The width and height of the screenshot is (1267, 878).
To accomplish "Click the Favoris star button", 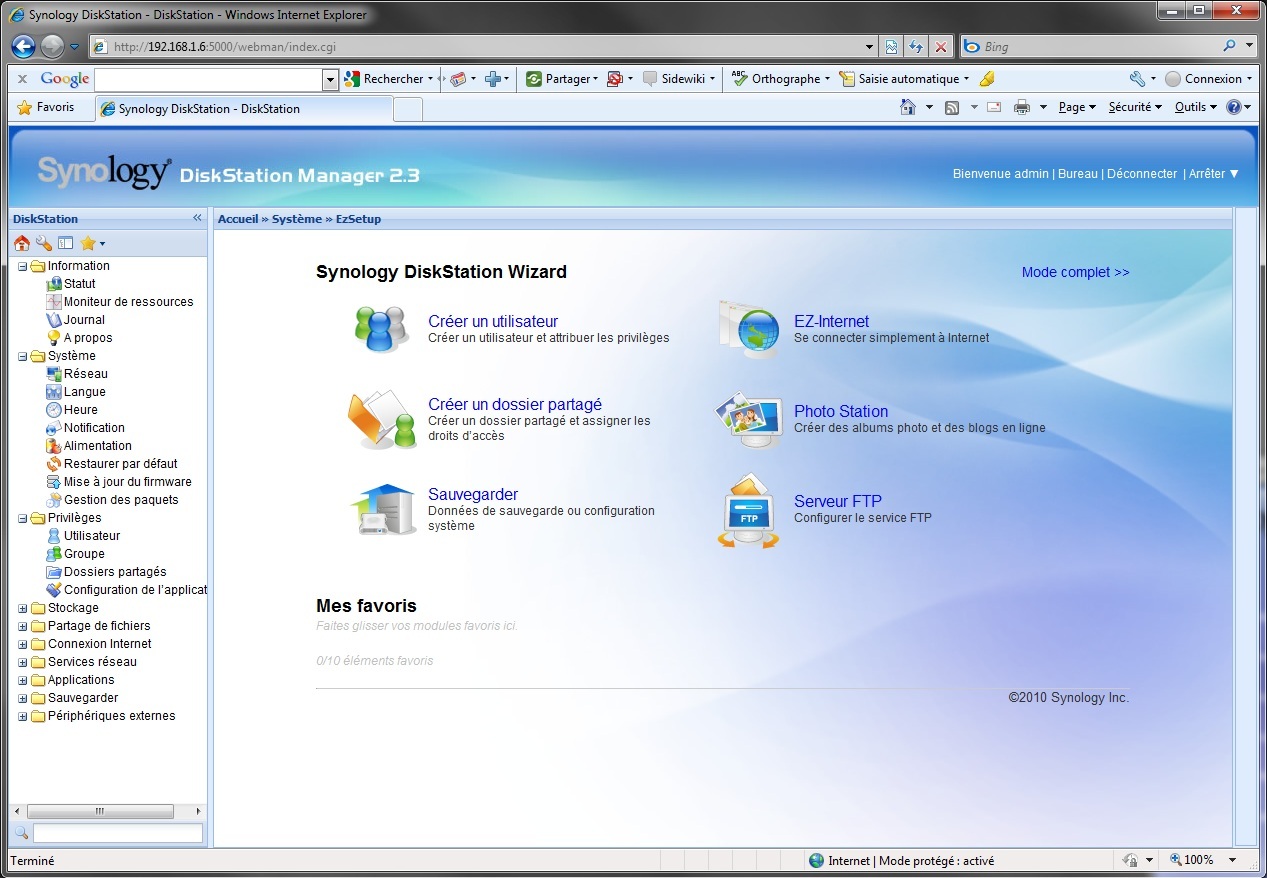I will coord(46,107).
